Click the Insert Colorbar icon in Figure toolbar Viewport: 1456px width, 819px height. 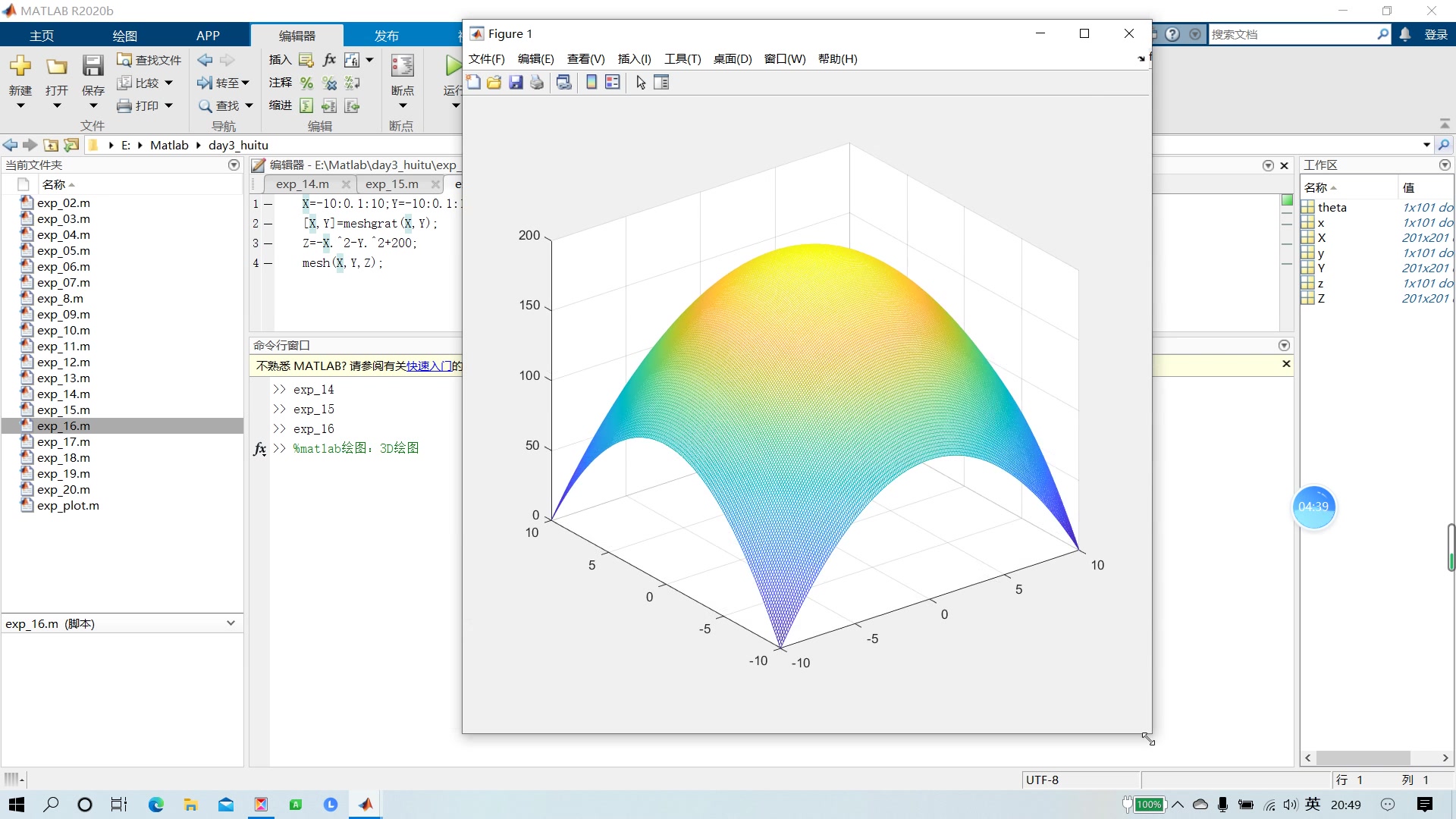click(591, 83)
